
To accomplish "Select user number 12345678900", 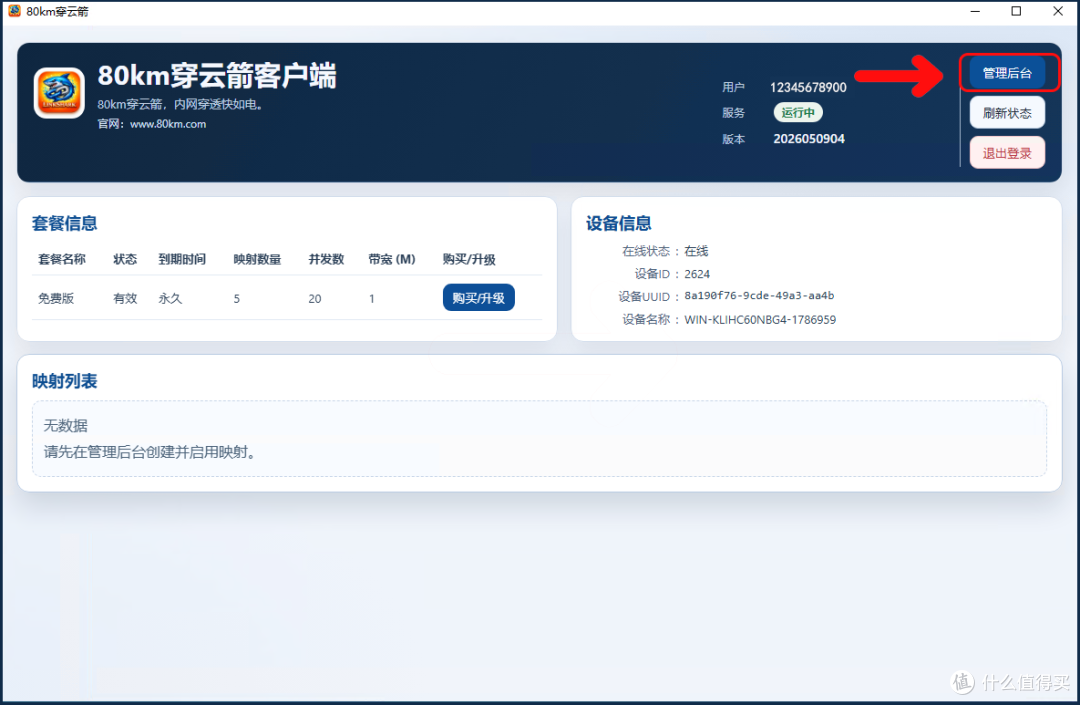I will [x=808, y=87].
